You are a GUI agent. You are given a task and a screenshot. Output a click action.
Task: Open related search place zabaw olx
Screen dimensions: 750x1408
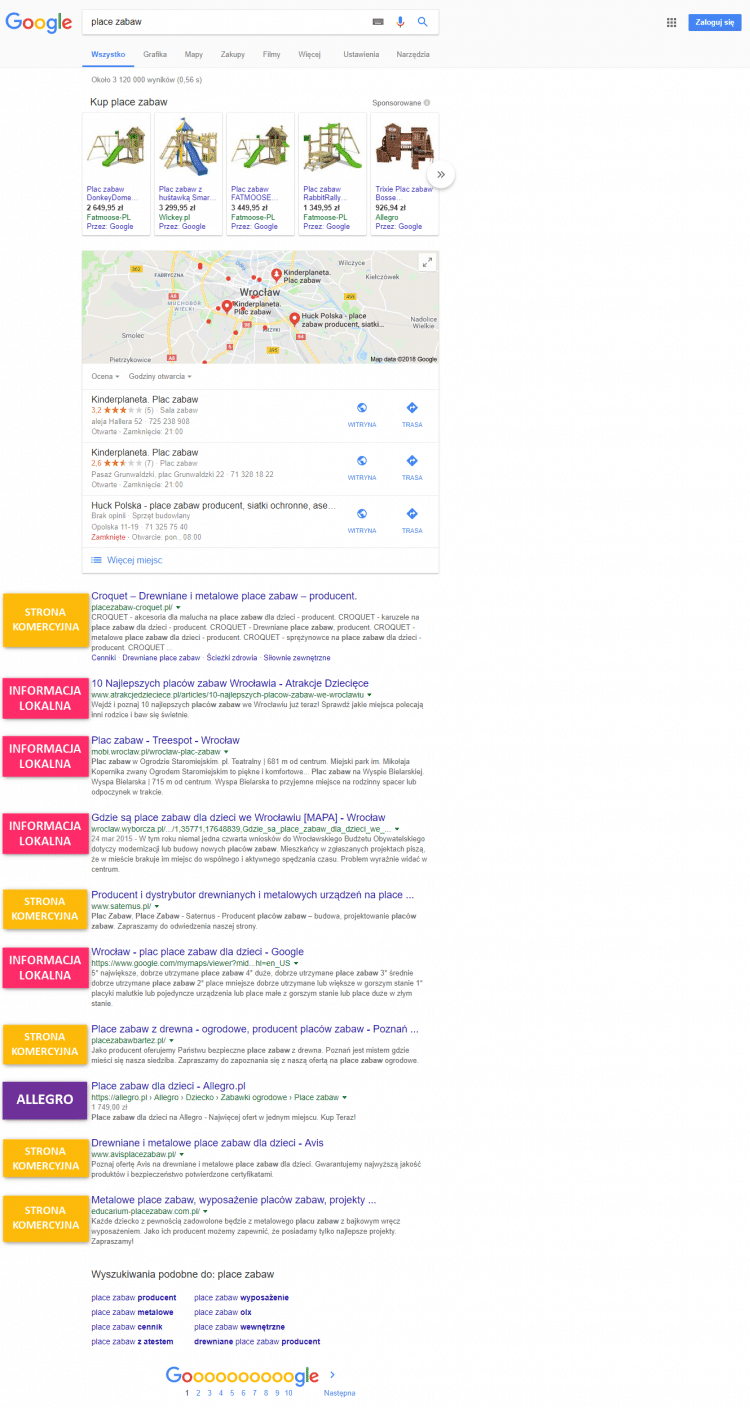pos(223,1312)
